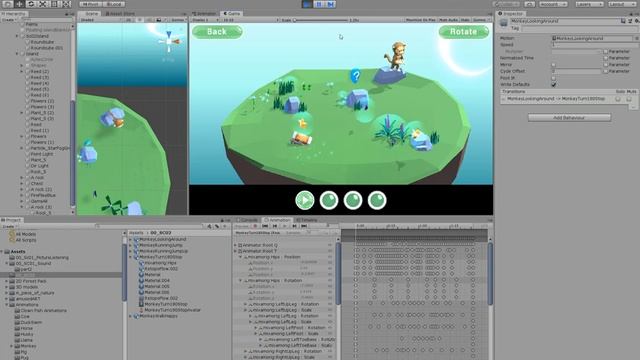This screenshot has width=640, height=360.
Task: Click the campfire log object in Game view
Action: point(302,138)
